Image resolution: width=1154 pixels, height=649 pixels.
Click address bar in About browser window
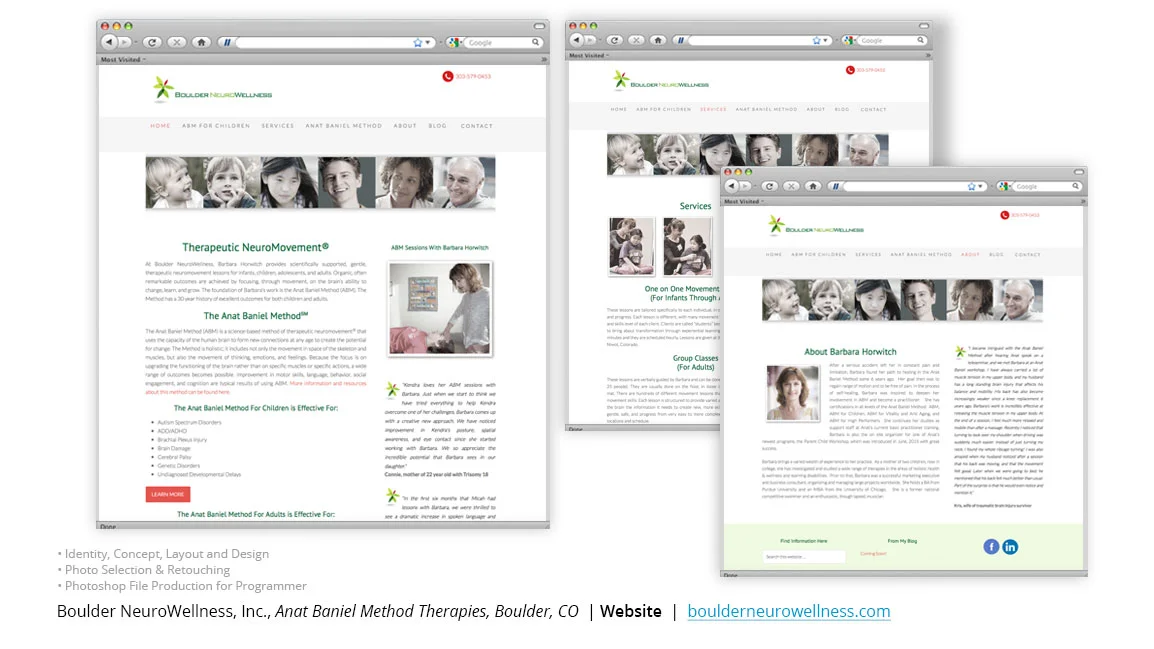click(x=905, y=186)
